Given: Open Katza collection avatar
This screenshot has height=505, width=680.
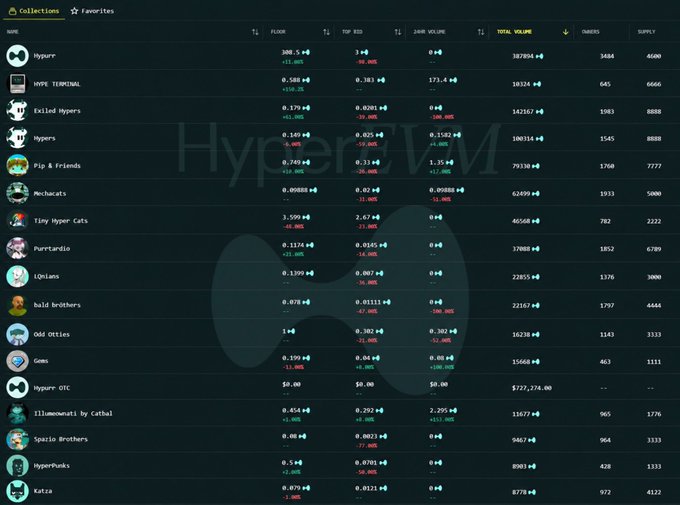Looking at the screenshot, I should [x=17, y=492].
